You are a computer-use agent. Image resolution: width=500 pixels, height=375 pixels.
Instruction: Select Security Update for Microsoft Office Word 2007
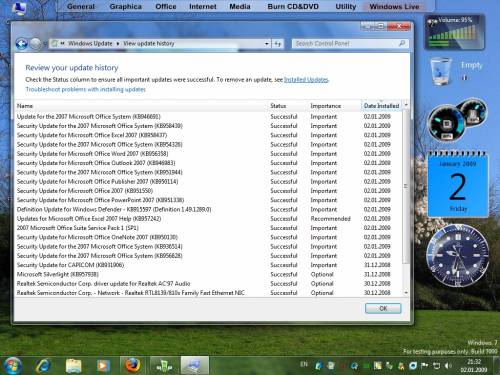(x=208, y=154)
